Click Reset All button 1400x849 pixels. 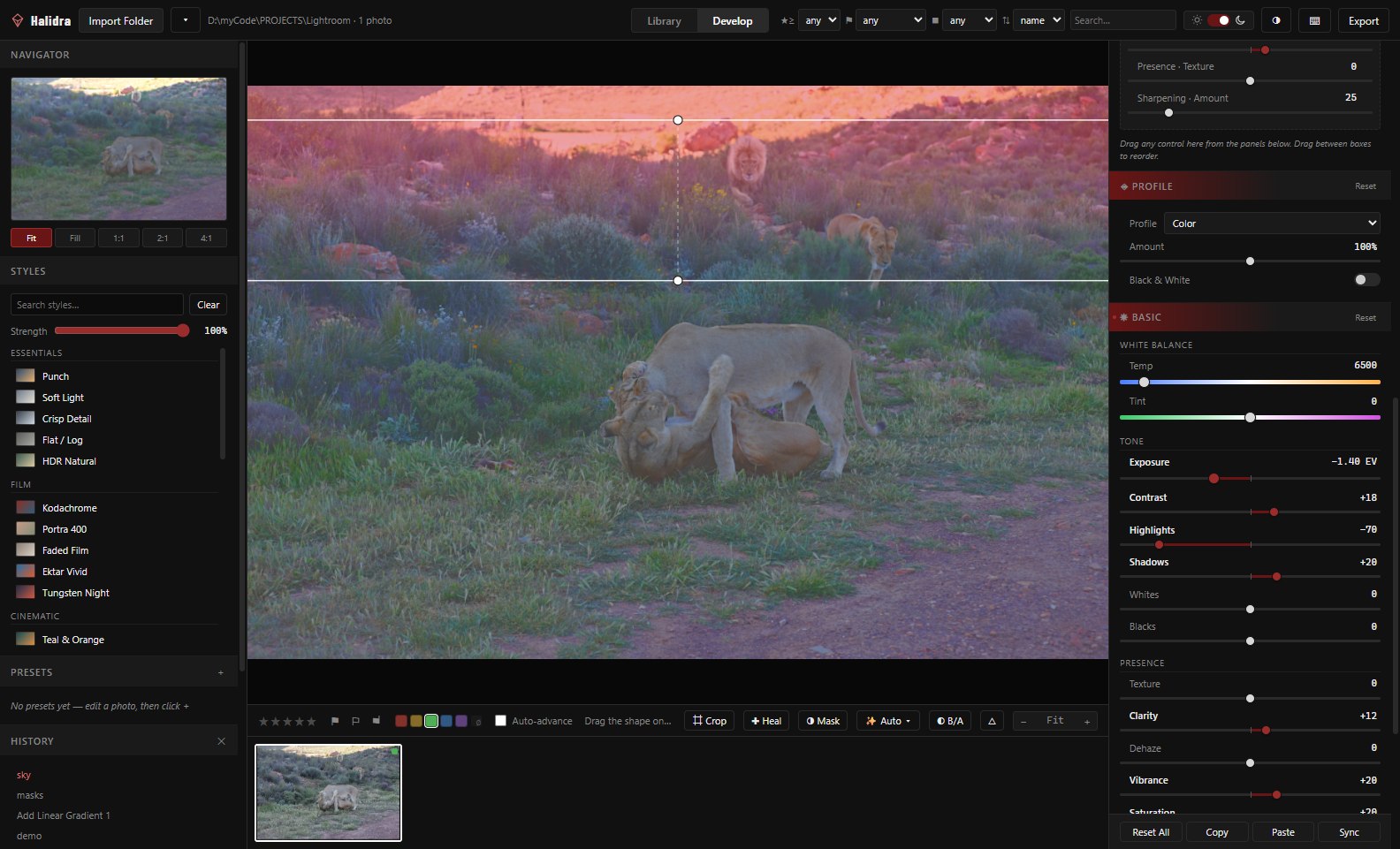coord(1151,832)
